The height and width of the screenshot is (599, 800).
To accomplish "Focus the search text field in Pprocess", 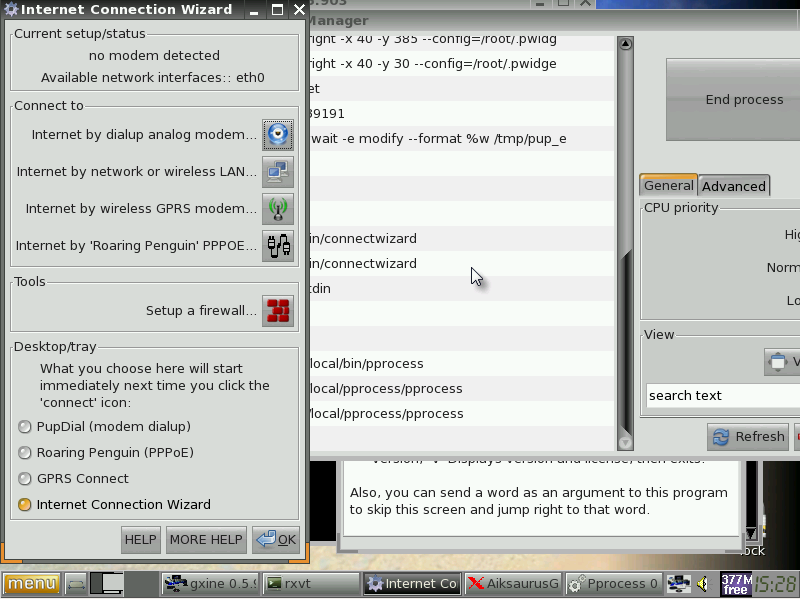I will coord(723,395).
